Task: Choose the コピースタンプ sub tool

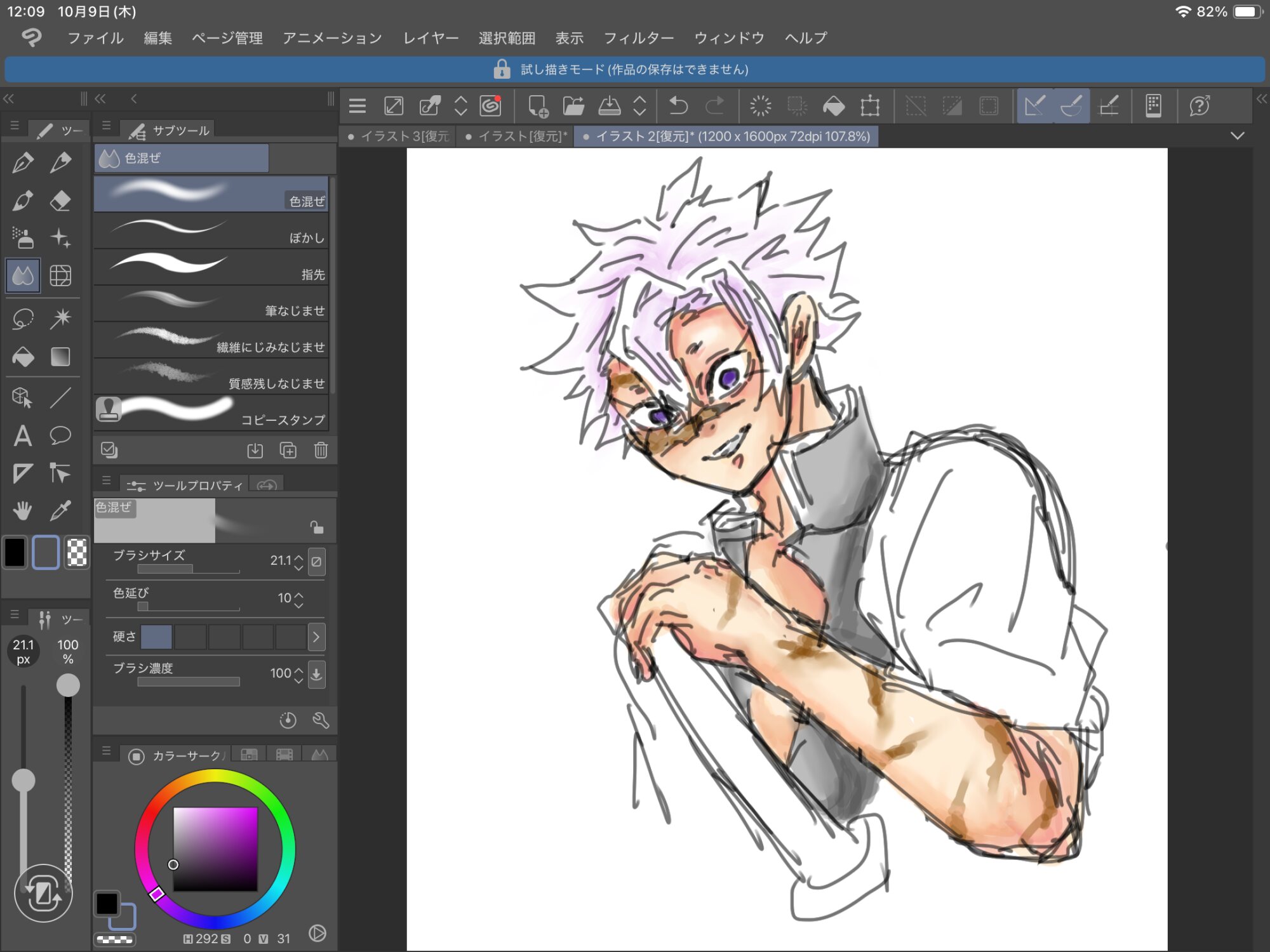Action: coord(211,413)
